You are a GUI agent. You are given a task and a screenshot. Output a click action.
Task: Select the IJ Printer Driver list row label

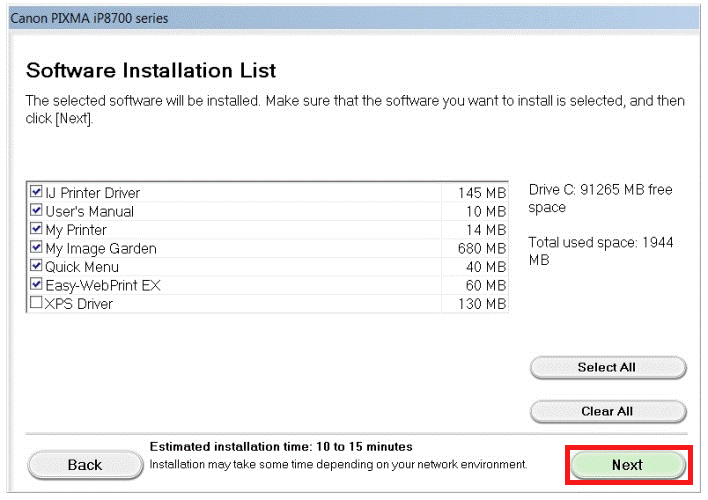(92, 193)
